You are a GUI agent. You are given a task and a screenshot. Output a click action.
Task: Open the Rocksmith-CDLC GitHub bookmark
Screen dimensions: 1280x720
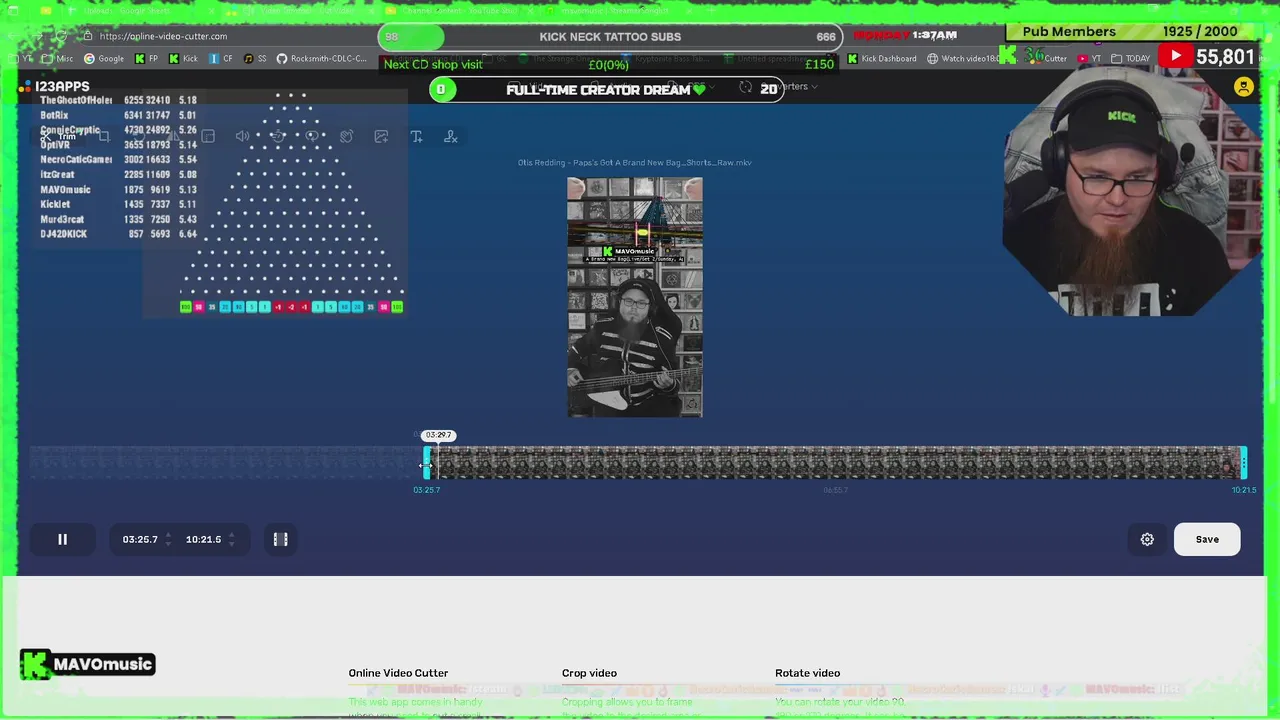click(322, 58)
